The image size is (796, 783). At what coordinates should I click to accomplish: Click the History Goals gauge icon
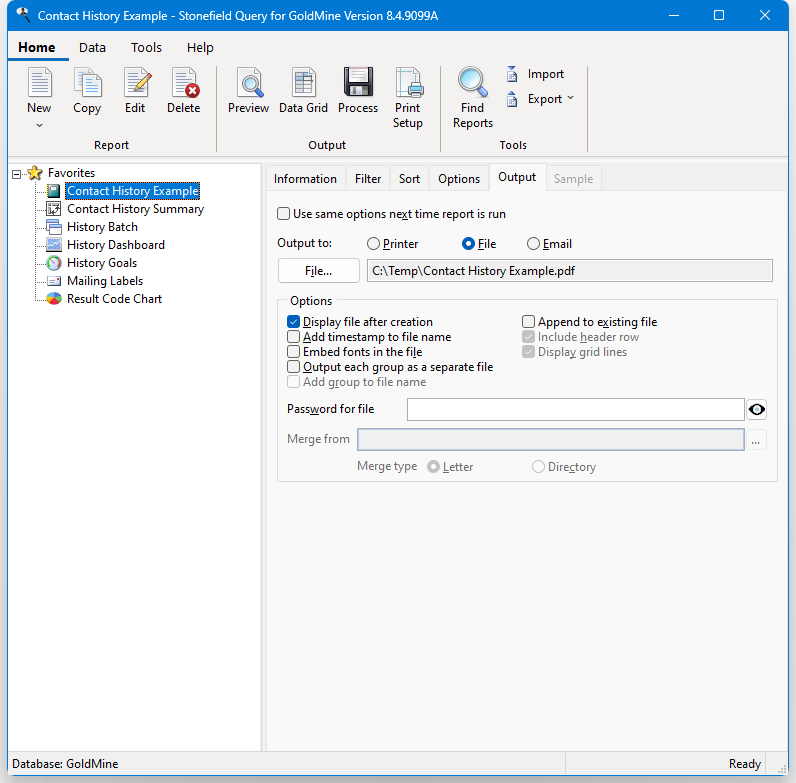pos(53,263)
